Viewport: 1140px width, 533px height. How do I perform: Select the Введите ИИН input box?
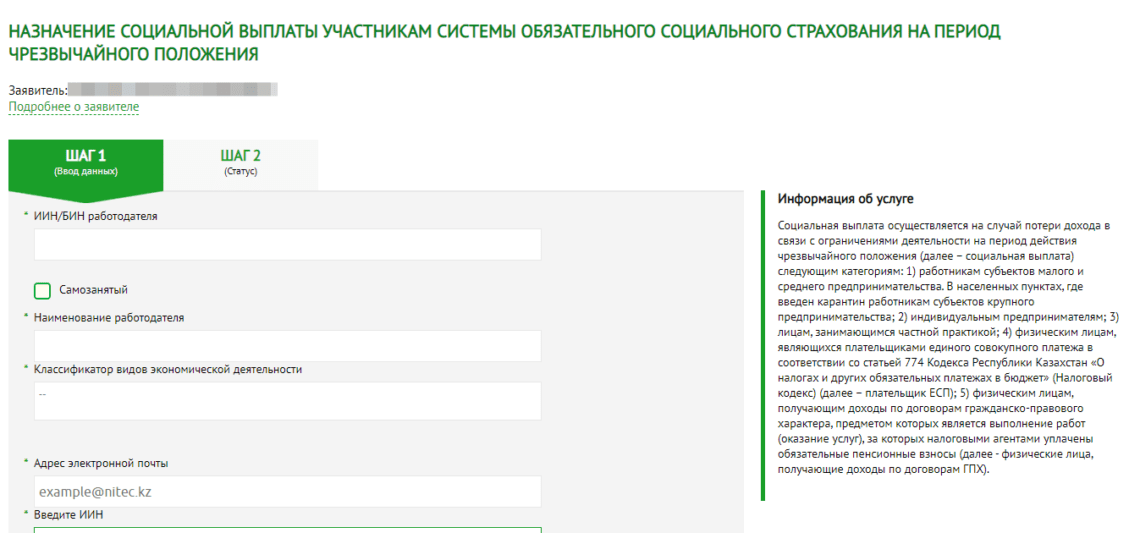click(287, 529)
